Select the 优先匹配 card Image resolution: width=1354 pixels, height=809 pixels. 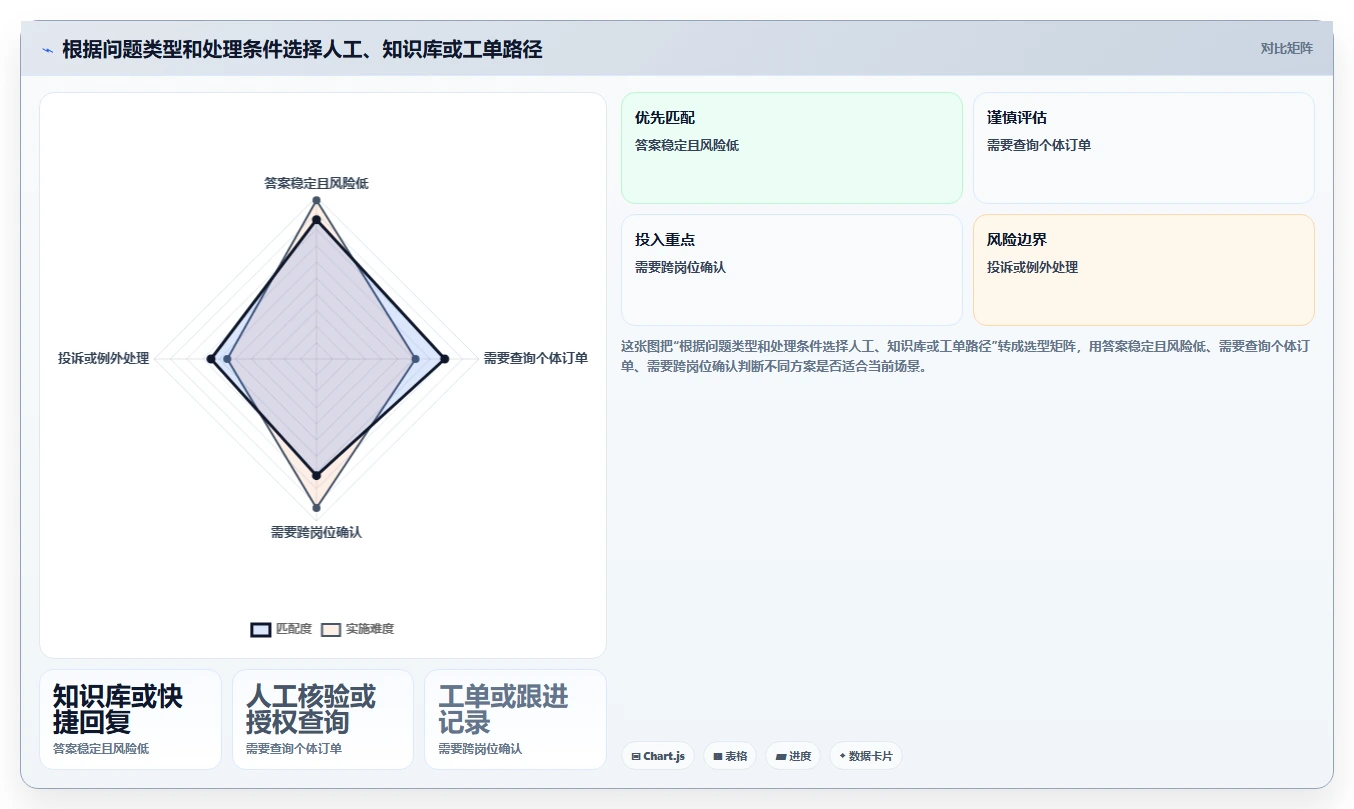click(792, 148)
